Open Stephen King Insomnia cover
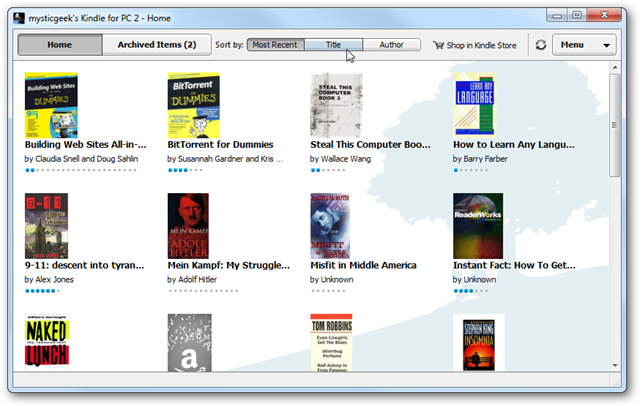 point(479,342)
